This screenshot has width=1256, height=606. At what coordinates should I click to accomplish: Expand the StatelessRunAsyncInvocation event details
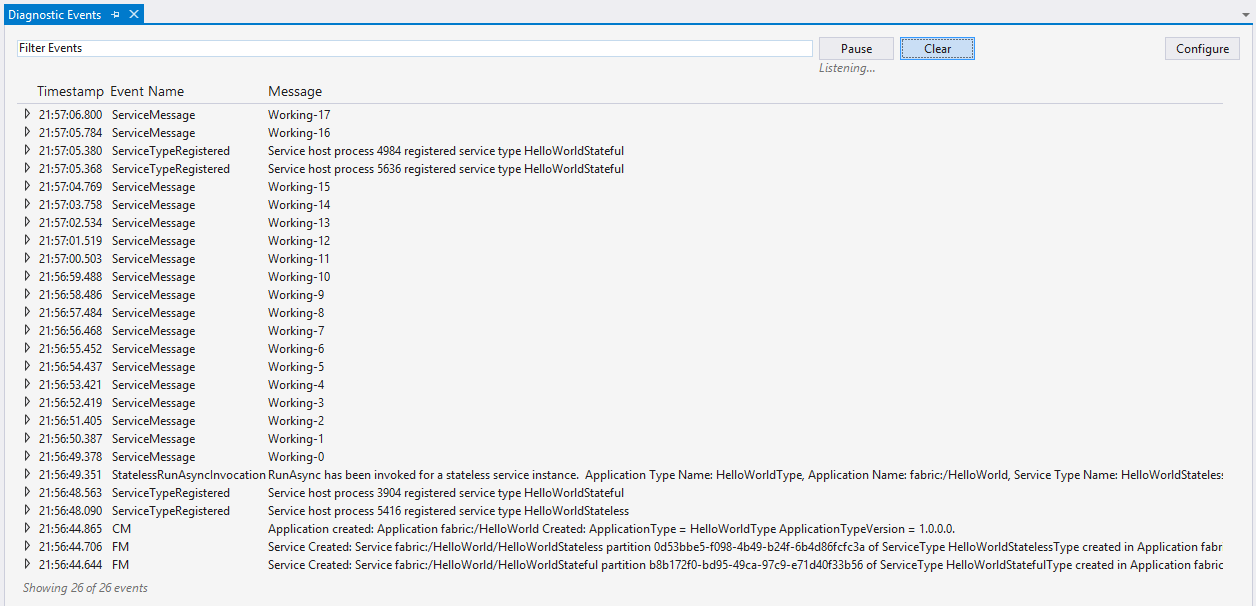(x=27, y=474)
